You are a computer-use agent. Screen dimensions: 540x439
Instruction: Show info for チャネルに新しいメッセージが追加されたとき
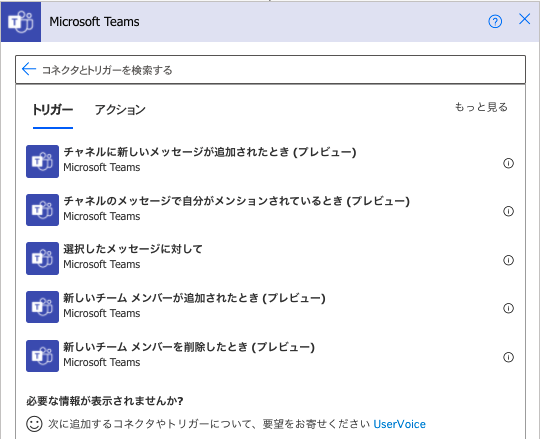tap(508, 163)
